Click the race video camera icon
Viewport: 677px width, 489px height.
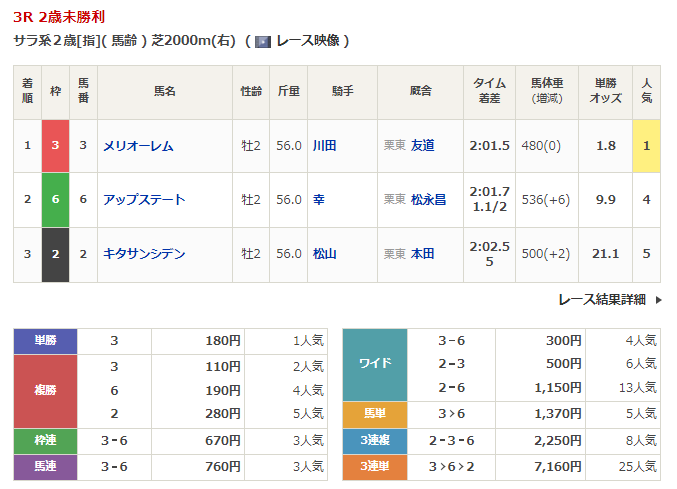coord(263,41)
